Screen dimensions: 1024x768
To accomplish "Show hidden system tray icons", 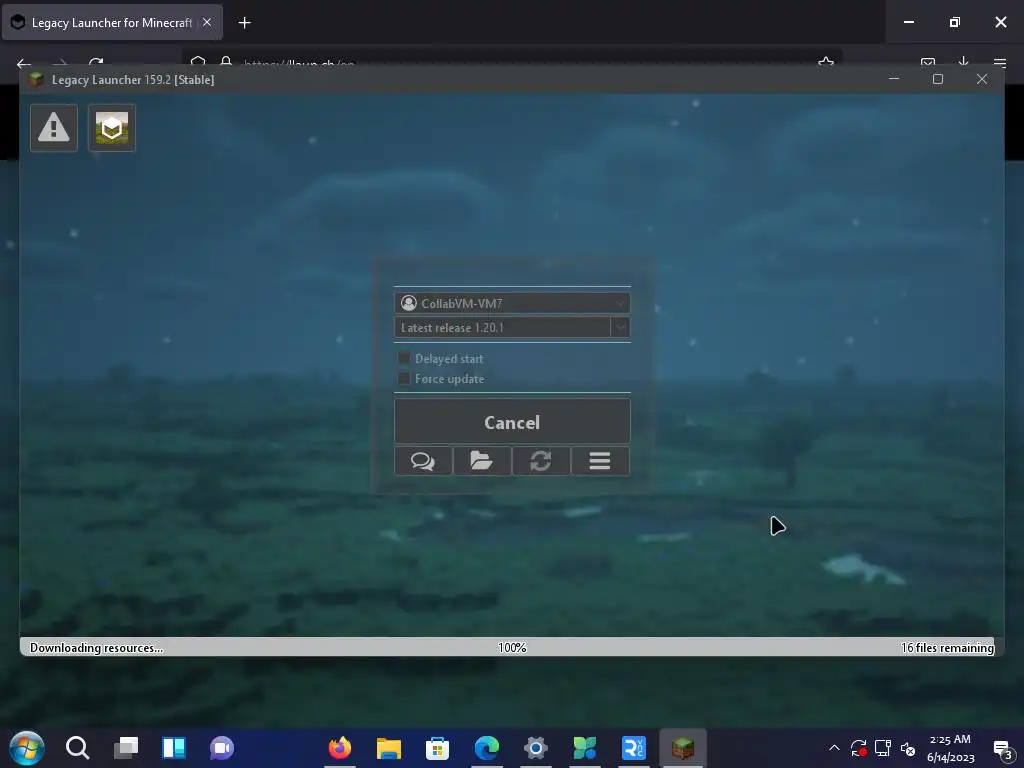I will pyautogui.click(x=834, y=748).
